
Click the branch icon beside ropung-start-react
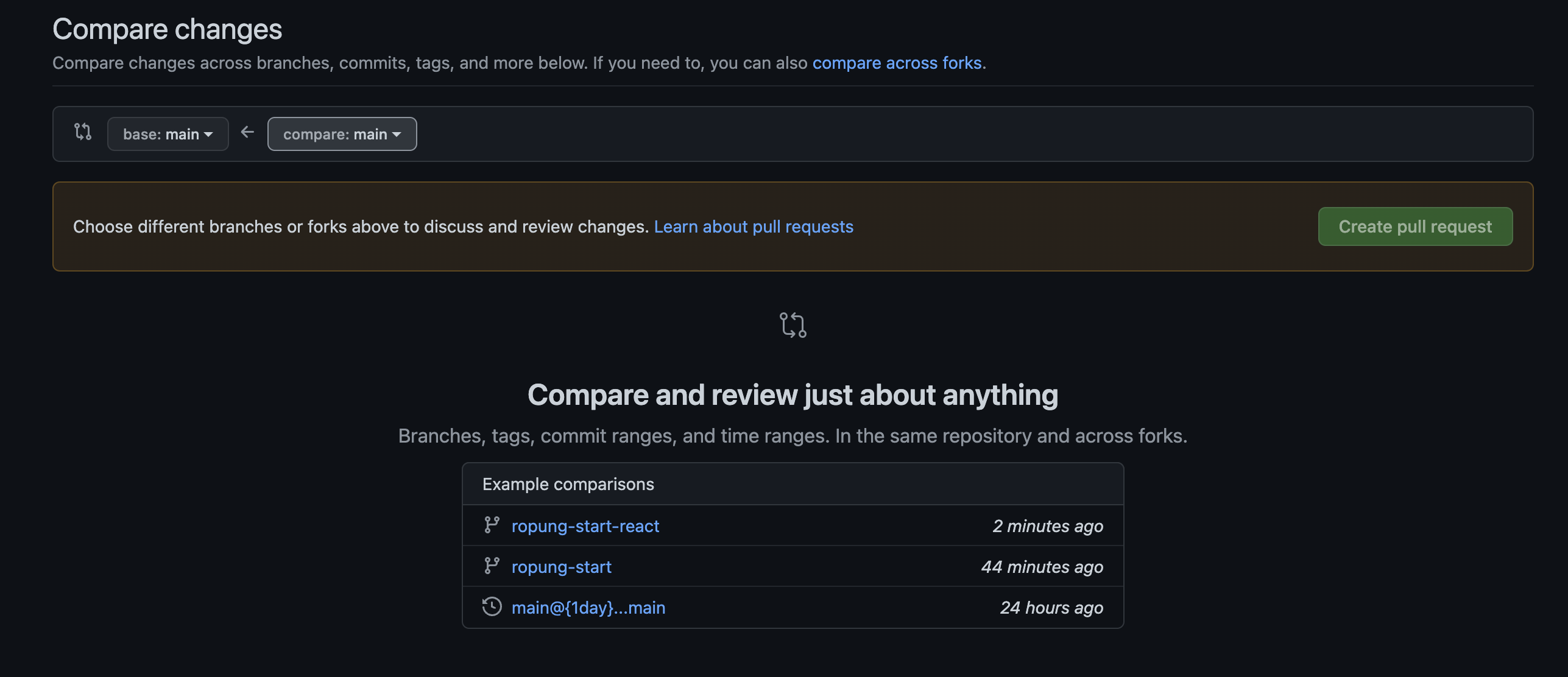(492, 525)
